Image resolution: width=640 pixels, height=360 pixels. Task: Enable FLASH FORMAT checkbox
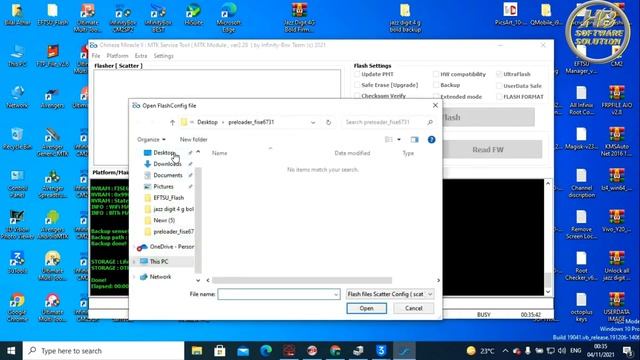click(x=499, y=97)
